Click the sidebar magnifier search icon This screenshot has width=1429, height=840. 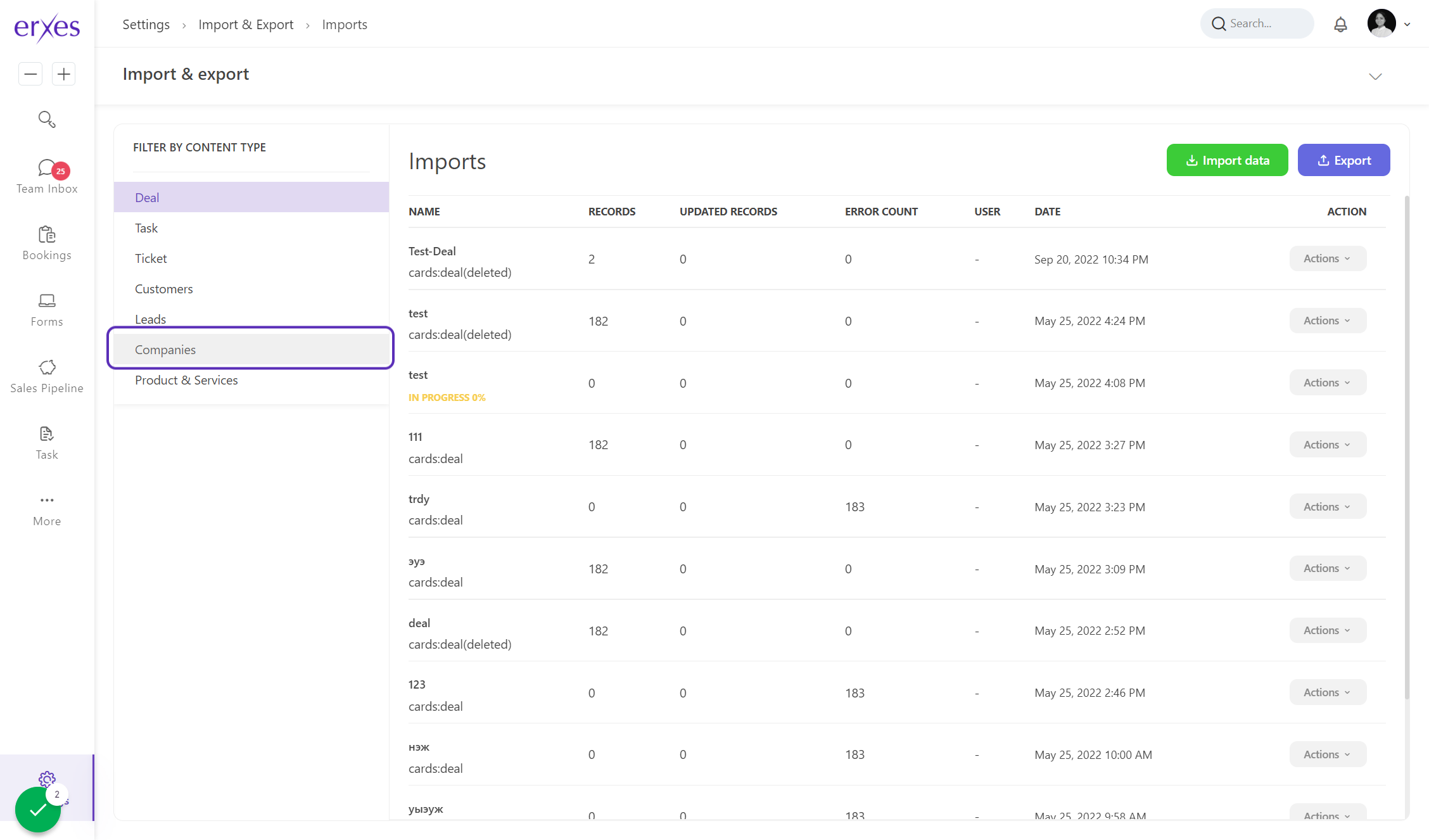click(x=47, y=119)
